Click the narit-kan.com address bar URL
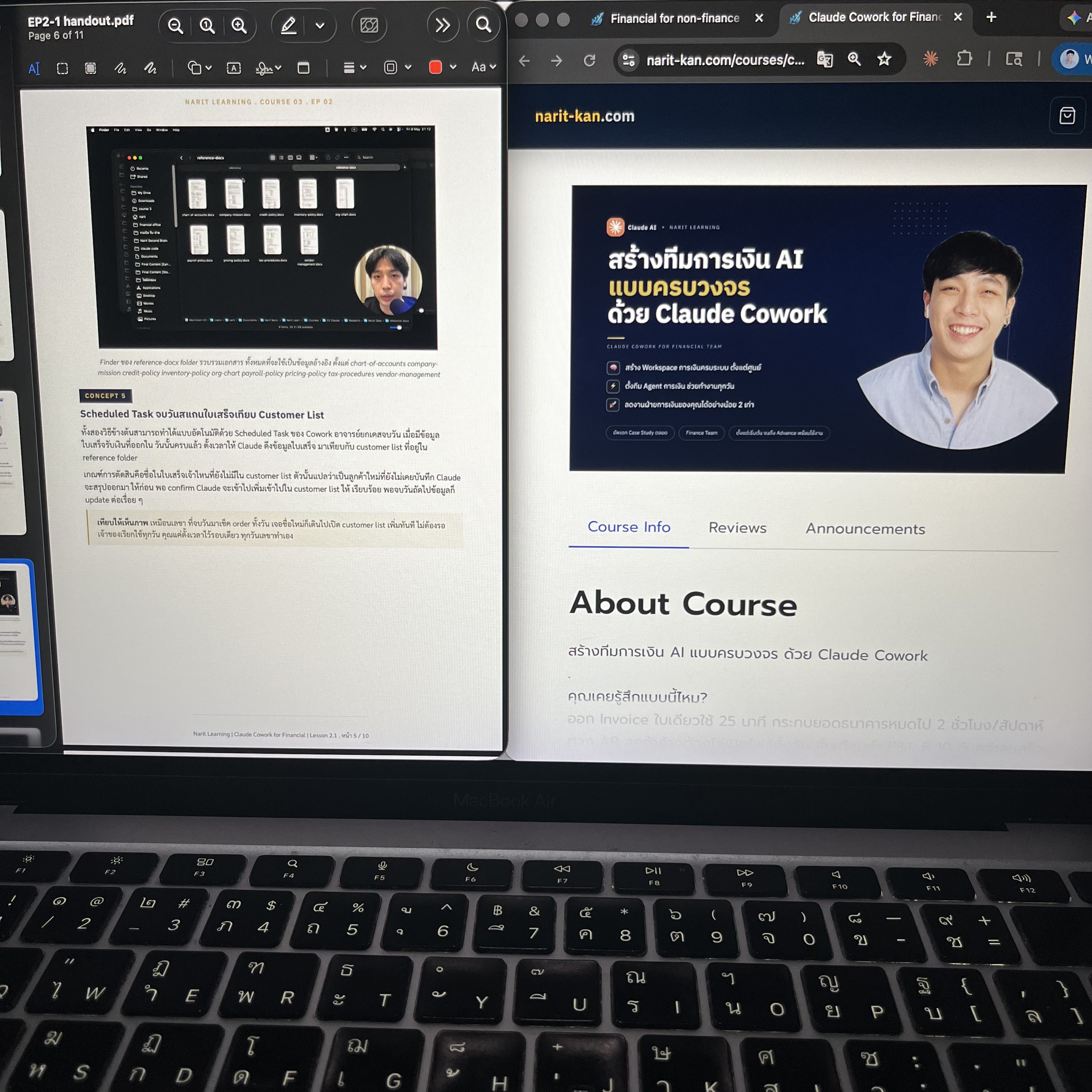 (x=725, y=60)
